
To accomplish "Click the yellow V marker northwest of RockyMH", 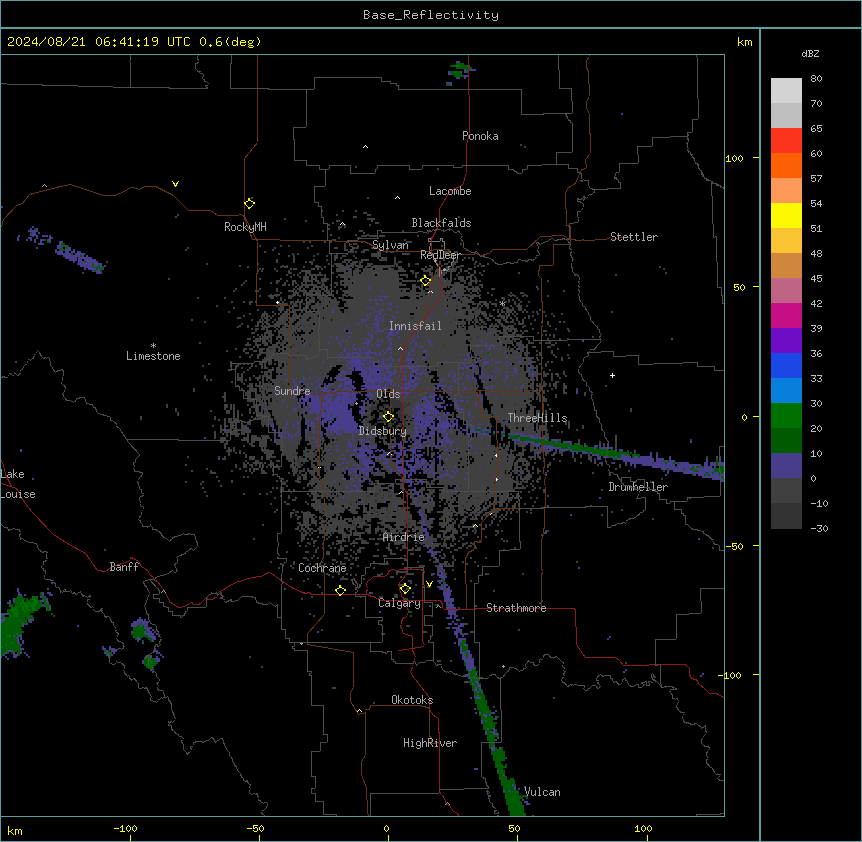I will click(x=175, y=184).
